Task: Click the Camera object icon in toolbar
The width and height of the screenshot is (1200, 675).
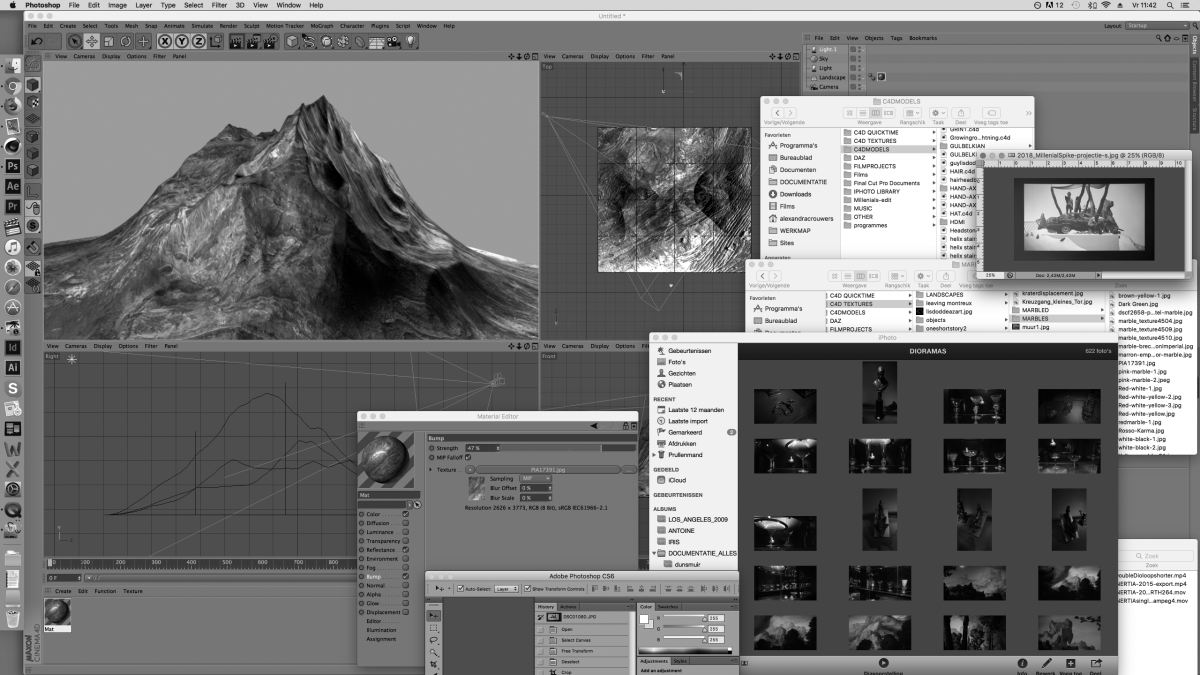Action: tap(393, 41)
